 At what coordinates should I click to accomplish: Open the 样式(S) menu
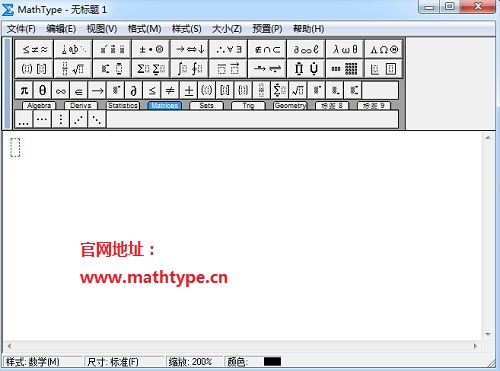click(x=187, y=29)
